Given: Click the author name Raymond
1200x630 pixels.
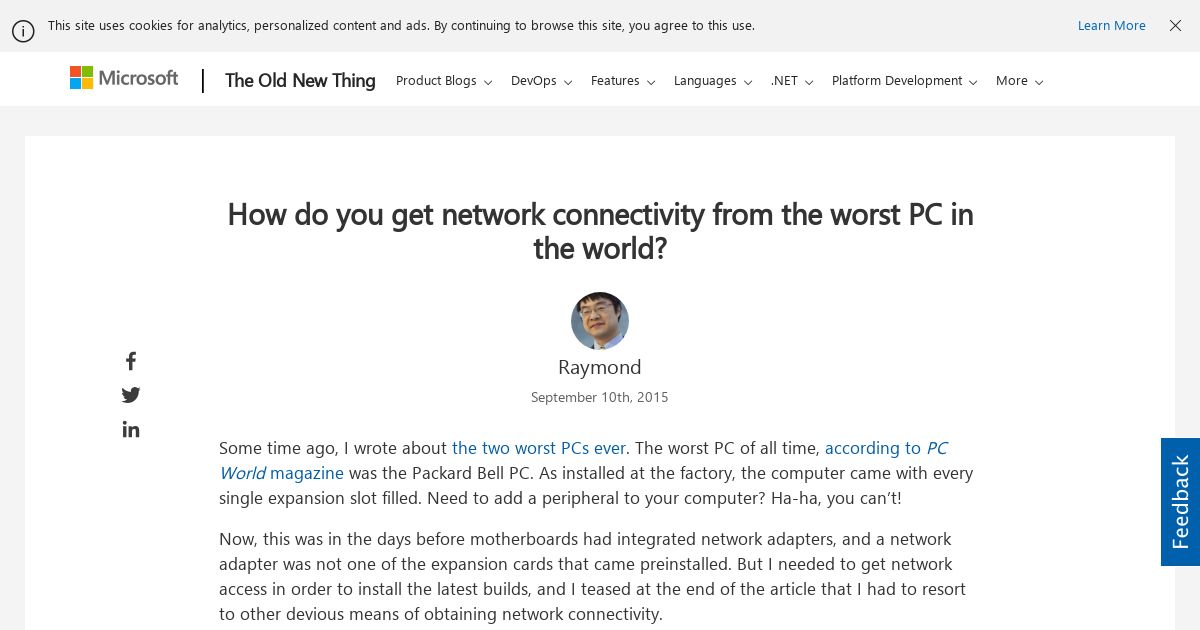Looking at the screenshot, I should pos(600,367).
